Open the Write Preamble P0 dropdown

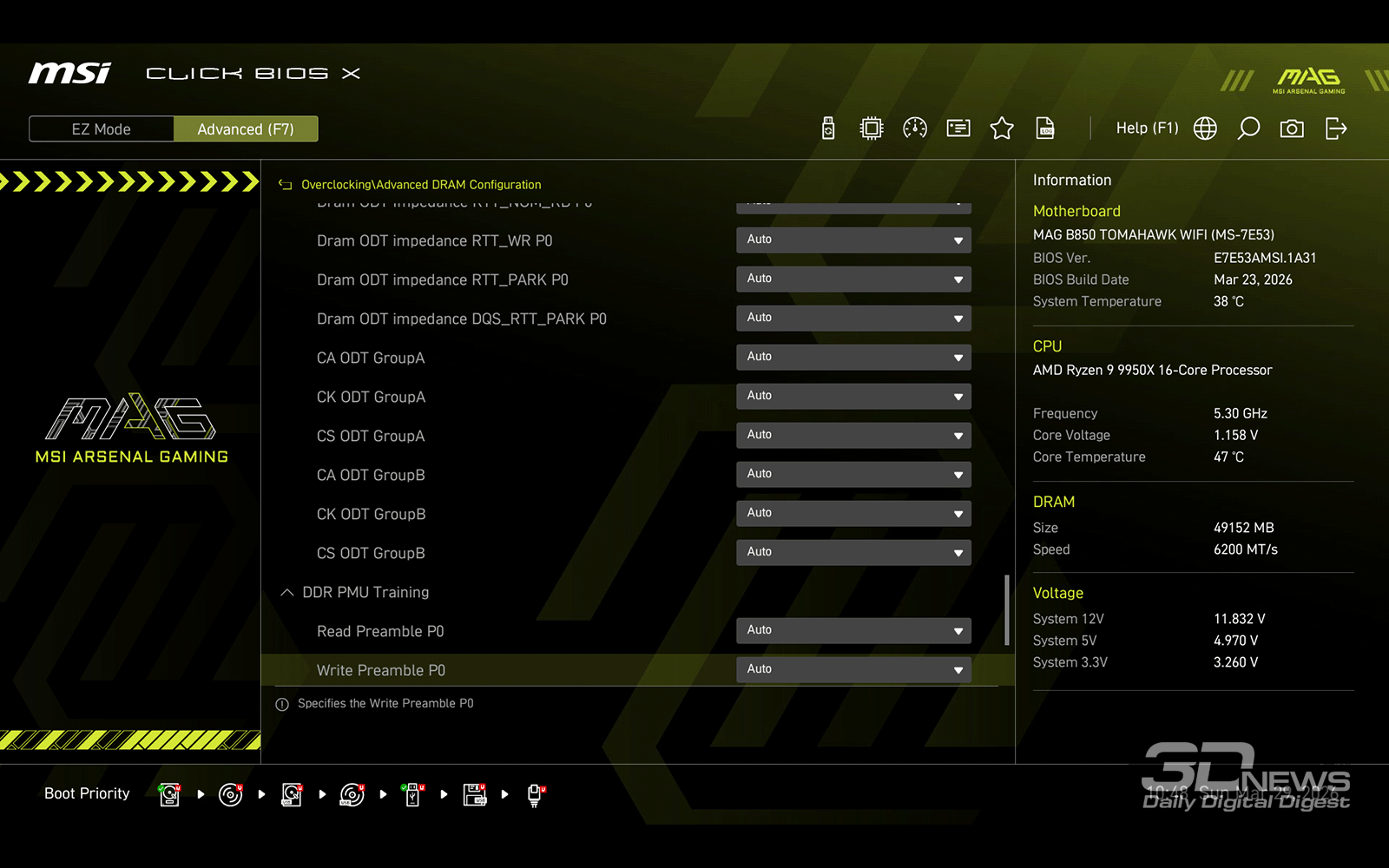853,670
